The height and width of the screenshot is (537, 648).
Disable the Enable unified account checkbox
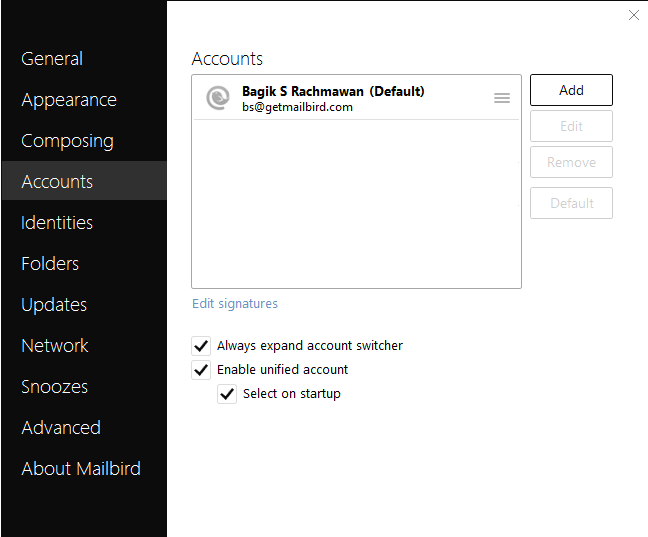pos(201,370)
